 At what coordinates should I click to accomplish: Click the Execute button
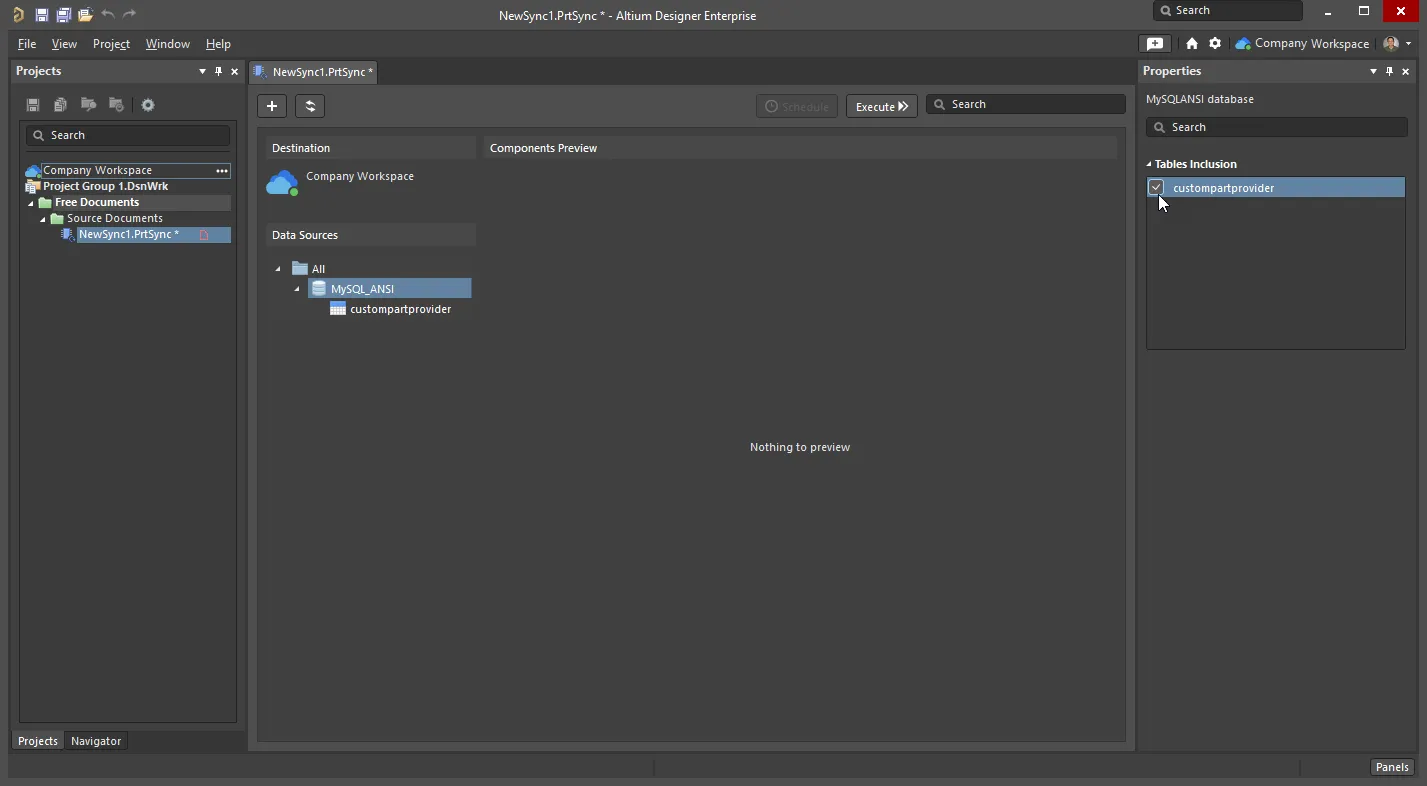click(882, 106)
